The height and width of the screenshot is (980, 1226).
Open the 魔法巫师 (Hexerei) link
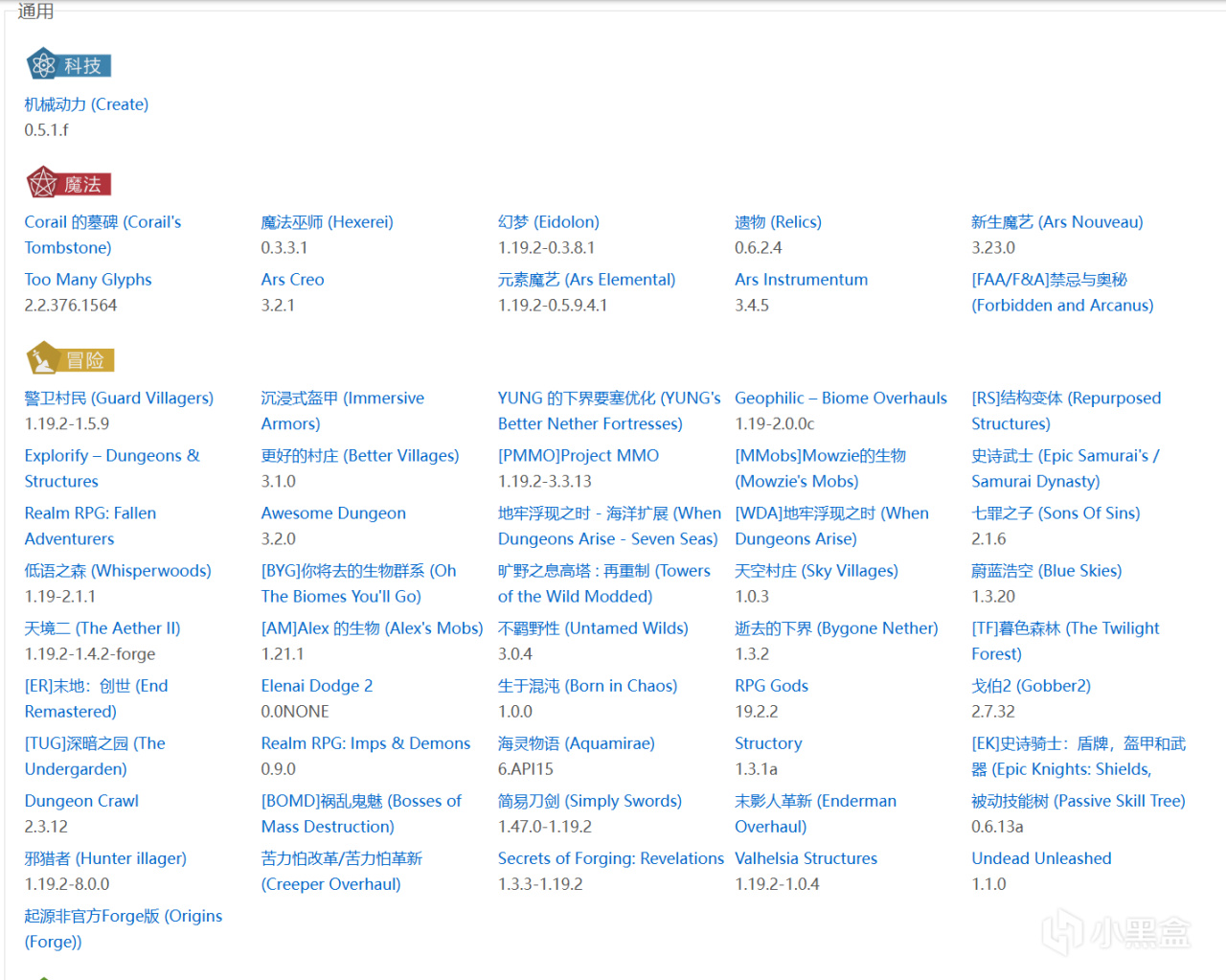pos(327,222)
